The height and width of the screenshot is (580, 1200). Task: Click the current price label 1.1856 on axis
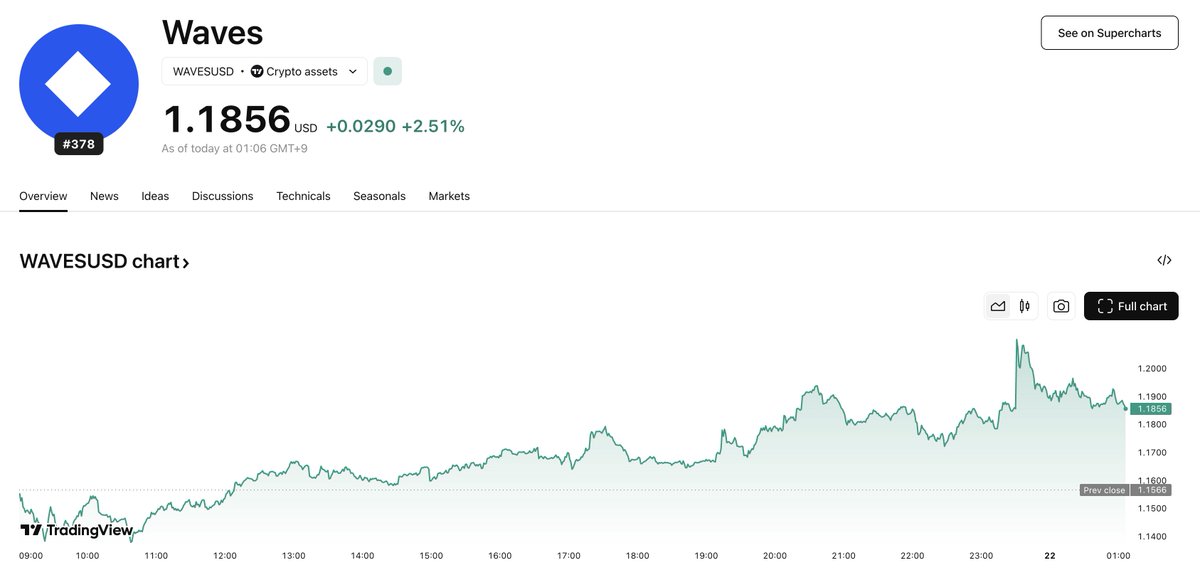(x=1150, y=409)
